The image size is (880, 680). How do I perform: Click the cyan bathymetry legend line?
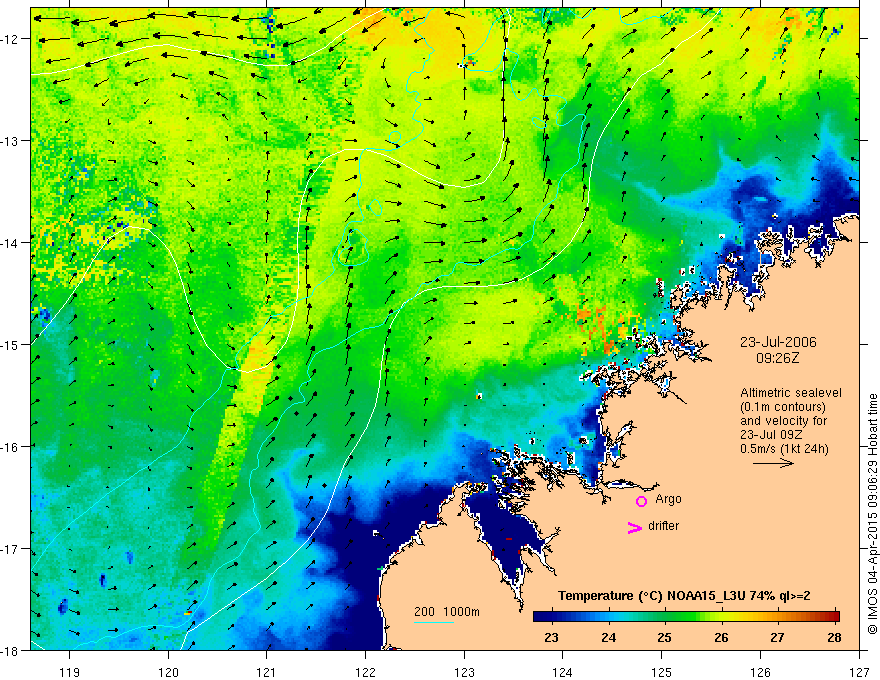click(x=434, y=622)
